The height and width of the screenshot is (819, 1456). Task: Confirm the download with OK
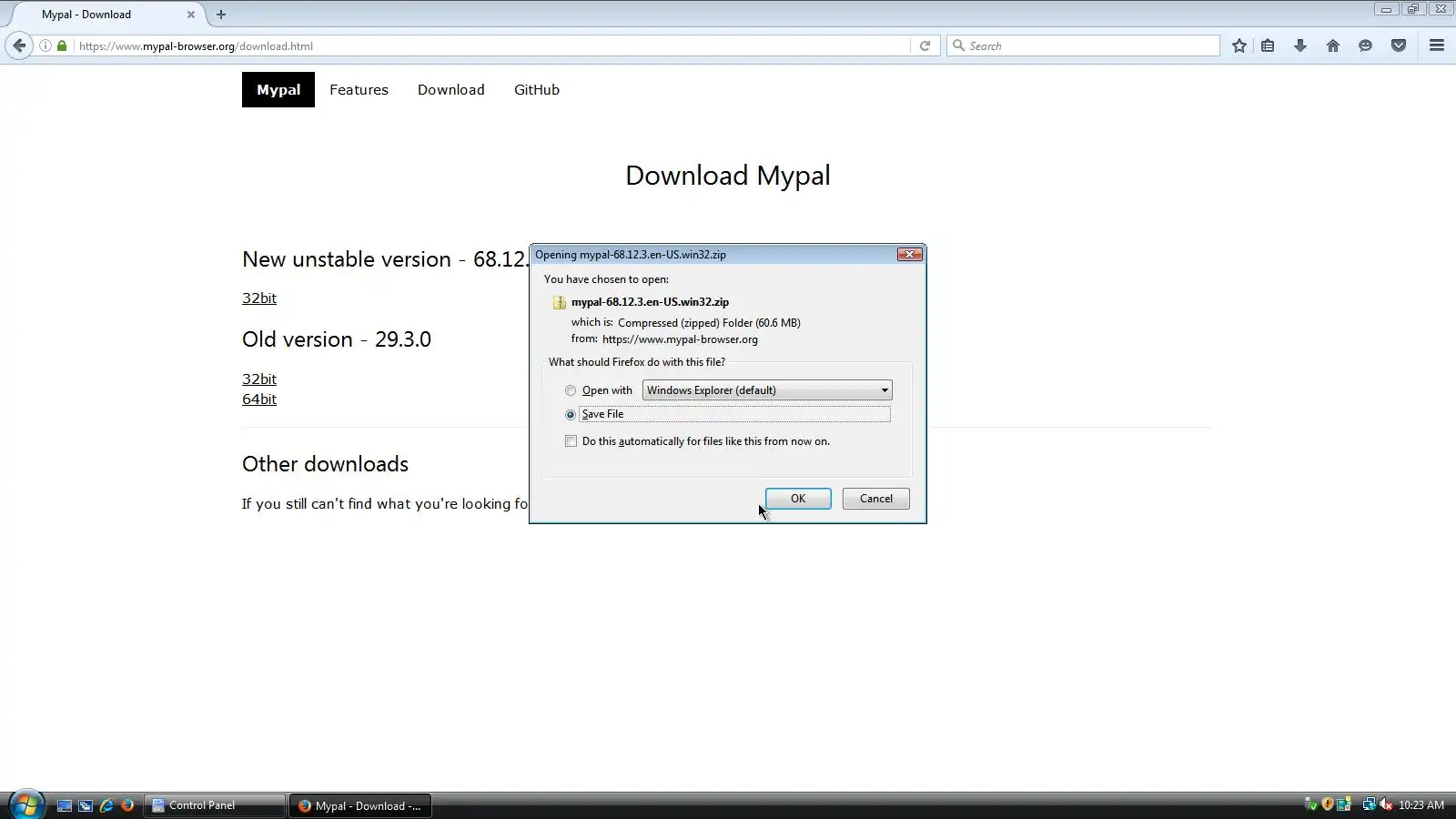point(798,499)
